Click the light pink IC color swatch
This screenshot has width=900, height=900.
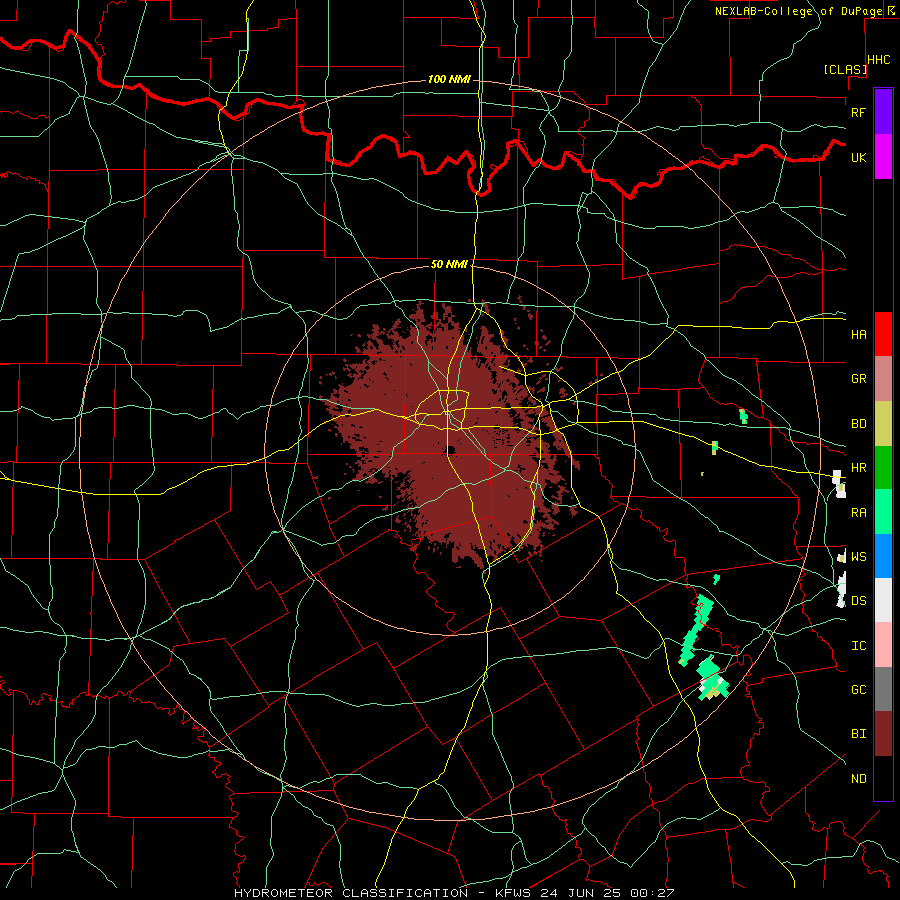click(x=883, y=645)
